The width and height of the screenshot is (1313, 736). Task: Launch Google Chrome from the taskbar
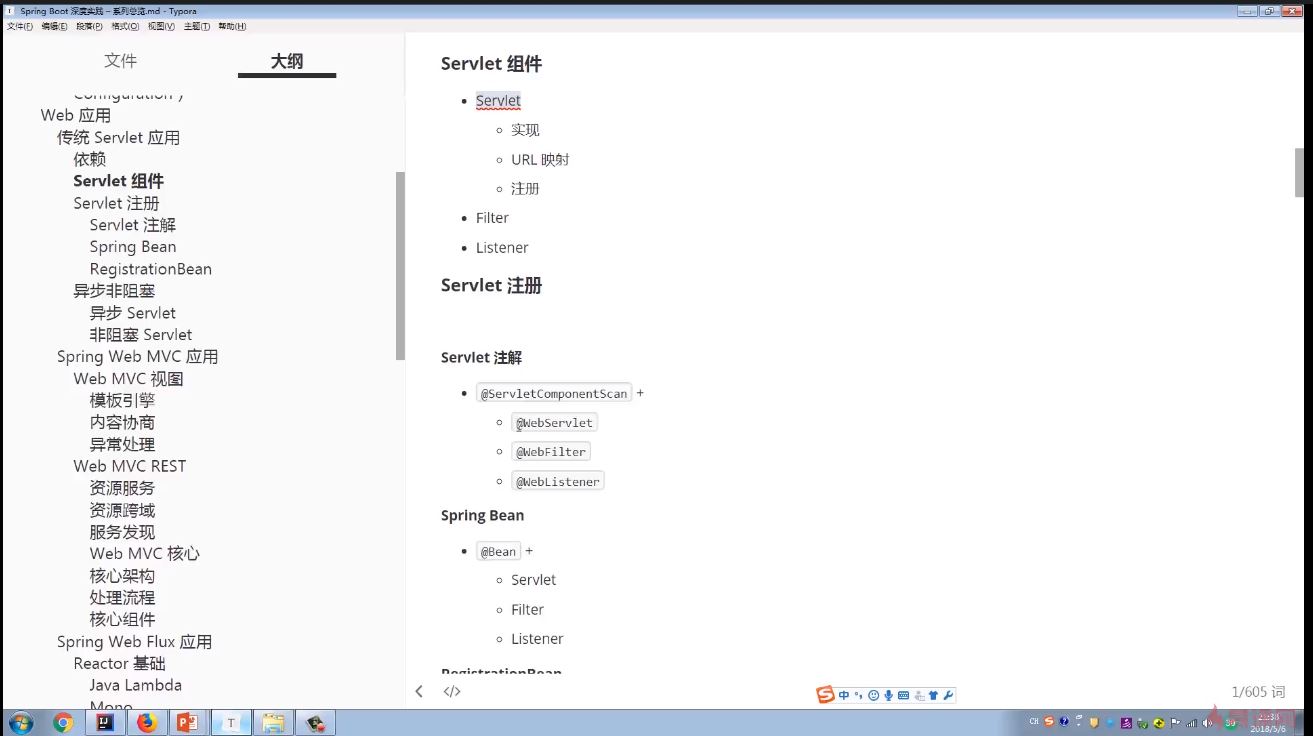63,722
